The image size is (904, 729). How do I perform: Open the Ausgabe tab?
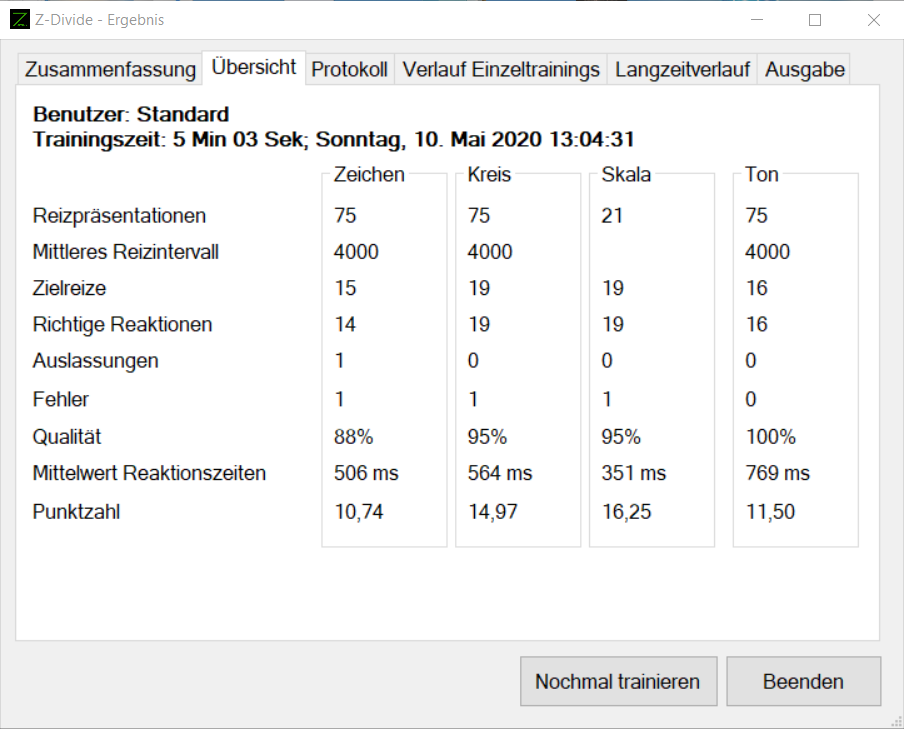pos(805,69)
